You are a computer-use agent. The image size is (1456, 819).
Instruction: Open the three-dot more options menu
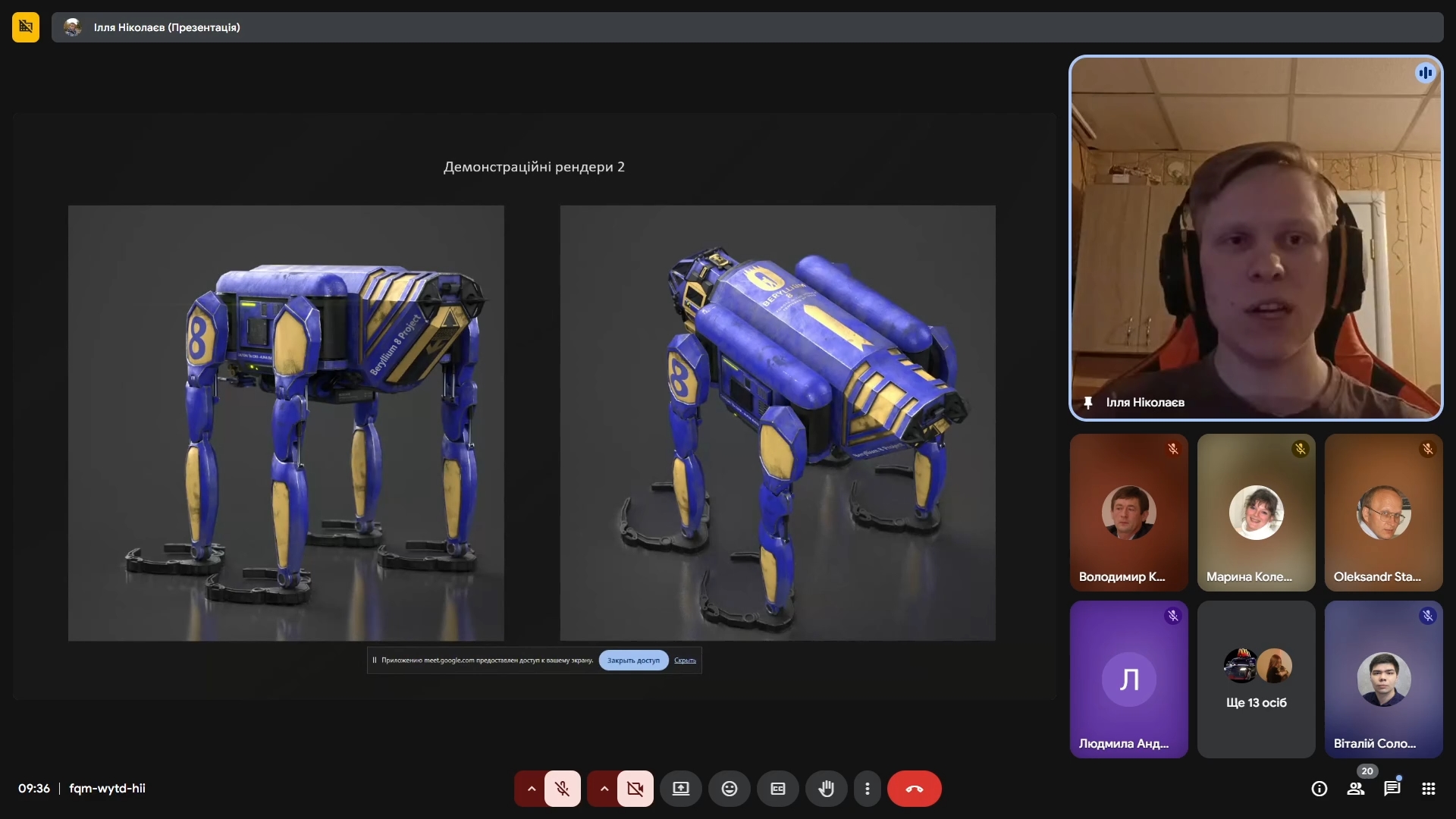click(x=867, y=789)
